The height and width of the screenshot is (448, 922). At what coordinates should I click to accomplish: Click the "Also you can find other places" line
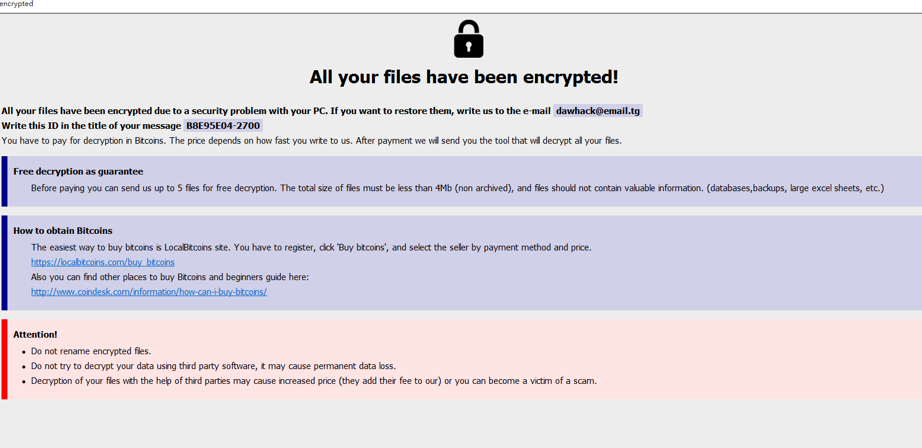pyautogui.click(x=169, y=277)
